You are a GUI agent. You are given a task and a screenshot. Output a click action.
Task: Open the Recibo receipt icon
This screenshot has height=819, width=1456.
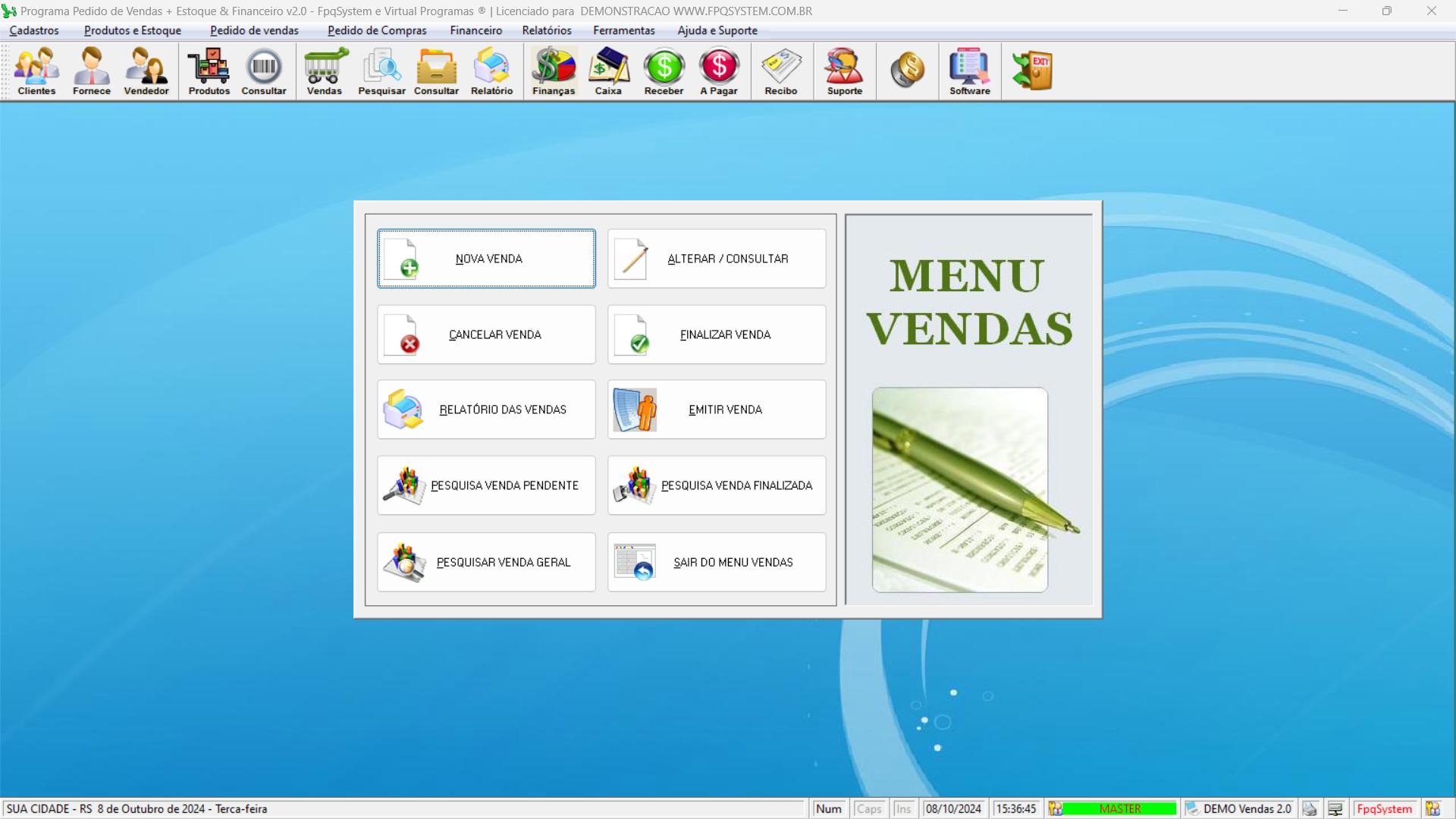pyautogui.click(x=781, y=71)
